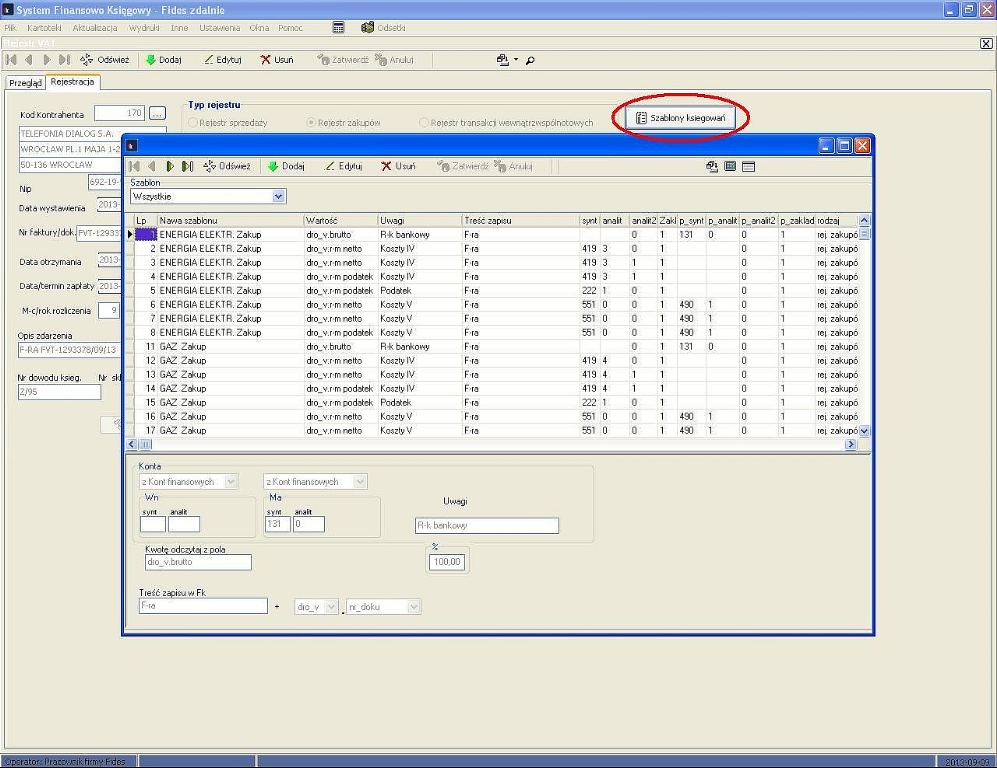
Task: Open the Szablon combo box showing Wszystkie
Action: (278, 196)
